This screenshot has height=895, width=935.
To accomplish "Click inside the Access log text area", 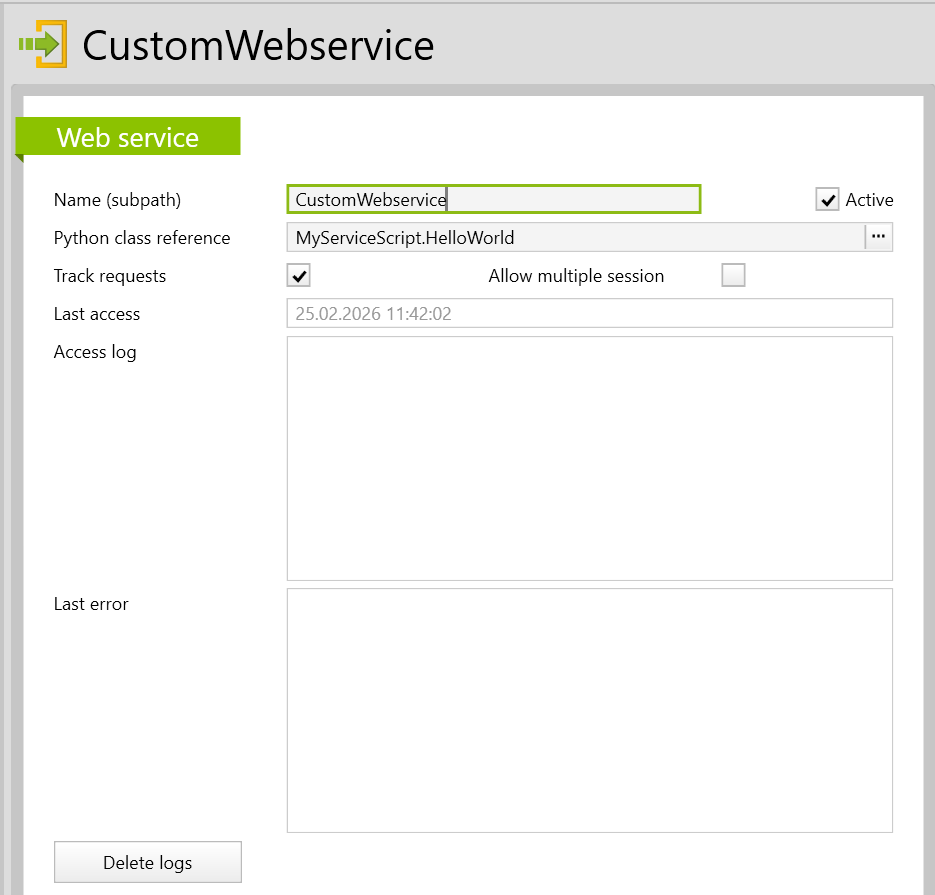I will point(589,458).
